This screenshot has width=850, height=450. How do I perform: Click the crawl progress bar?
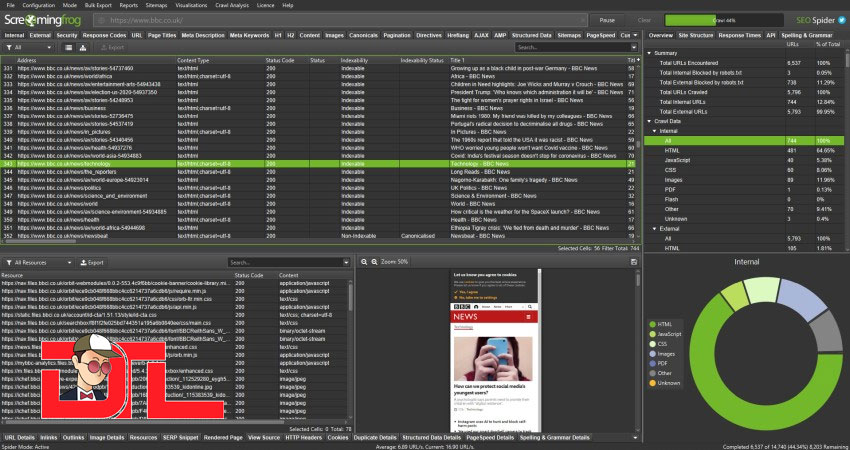point(724,21)
